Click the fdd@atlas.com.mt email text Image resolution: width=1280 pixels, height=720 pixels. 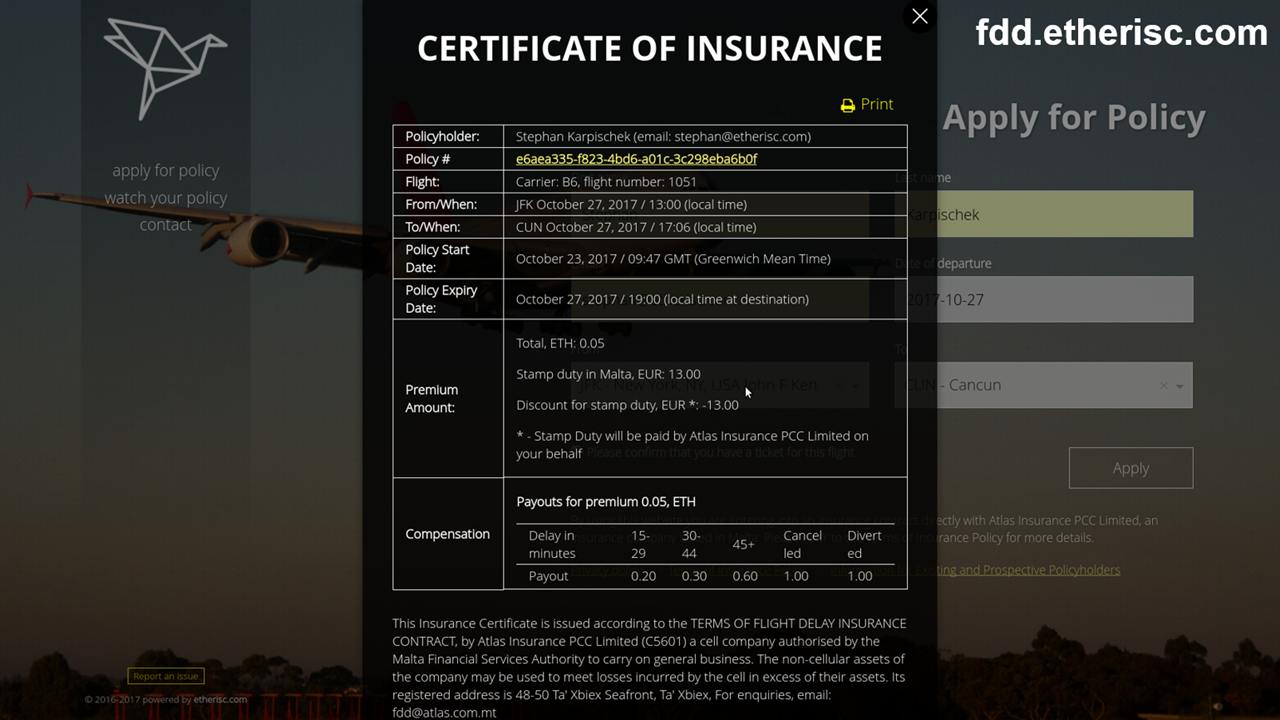click(x=444, y=713)
